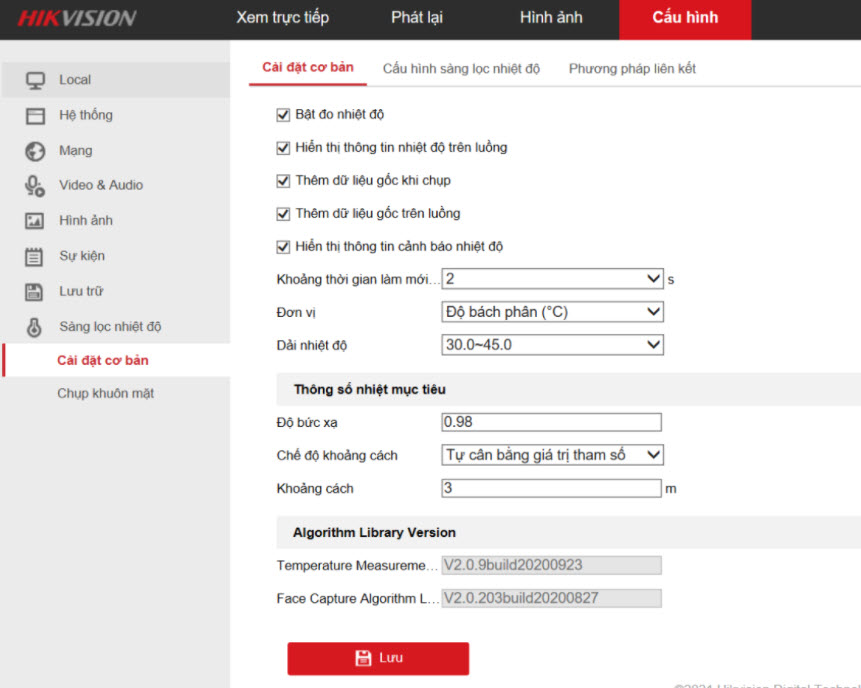Open the Chế độ khoảng cách dropdown

click(552, 455)
